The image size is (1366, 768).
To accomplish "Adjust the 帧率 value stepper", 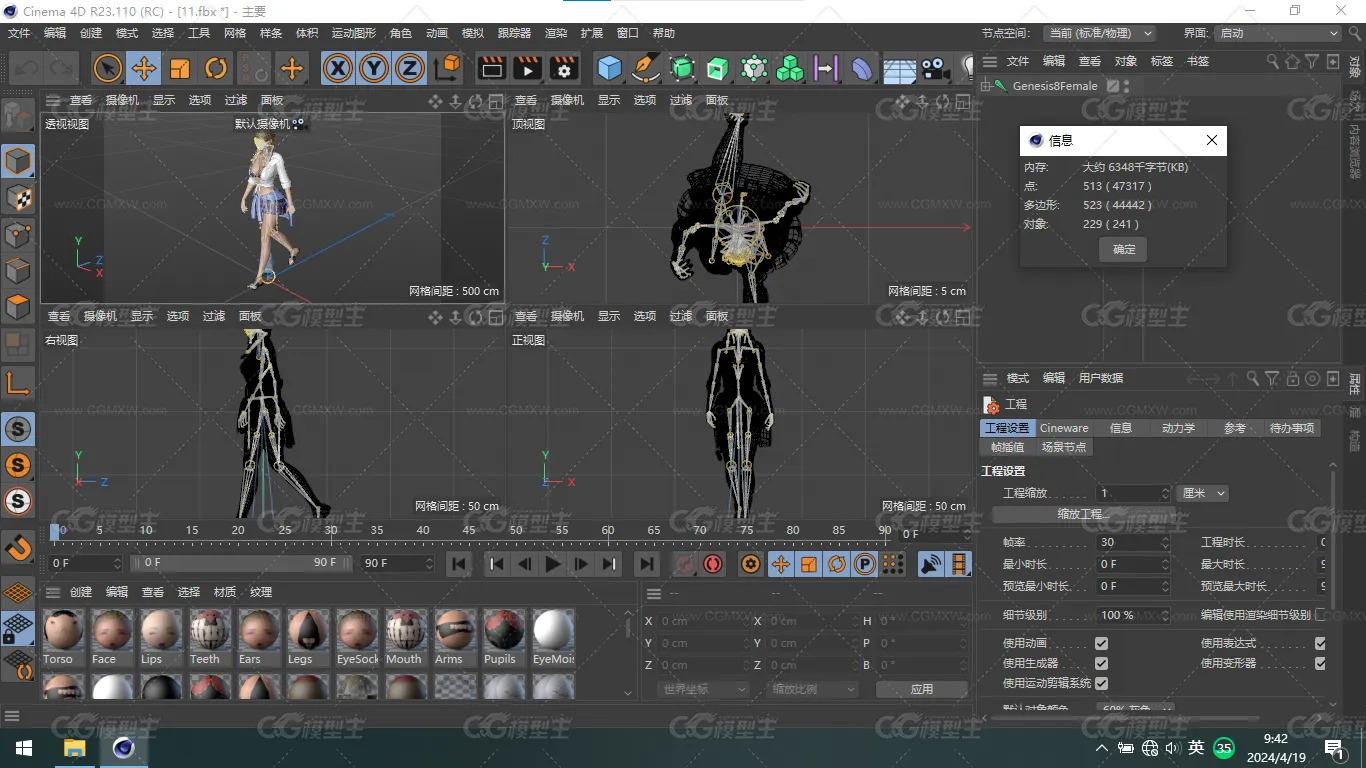I will pos(1165,542).
